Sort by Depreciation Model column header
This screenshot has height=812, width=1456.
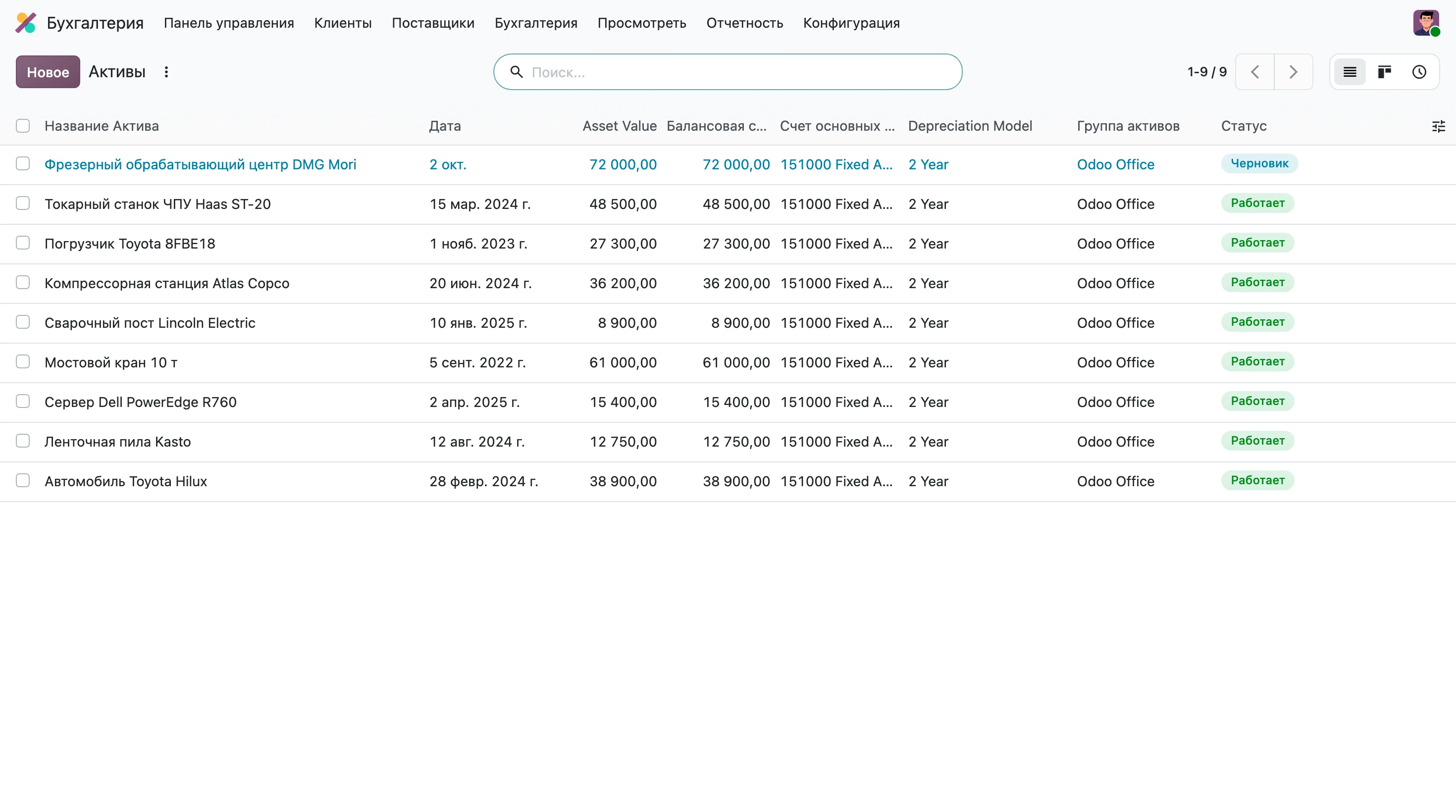click(970, 126)
